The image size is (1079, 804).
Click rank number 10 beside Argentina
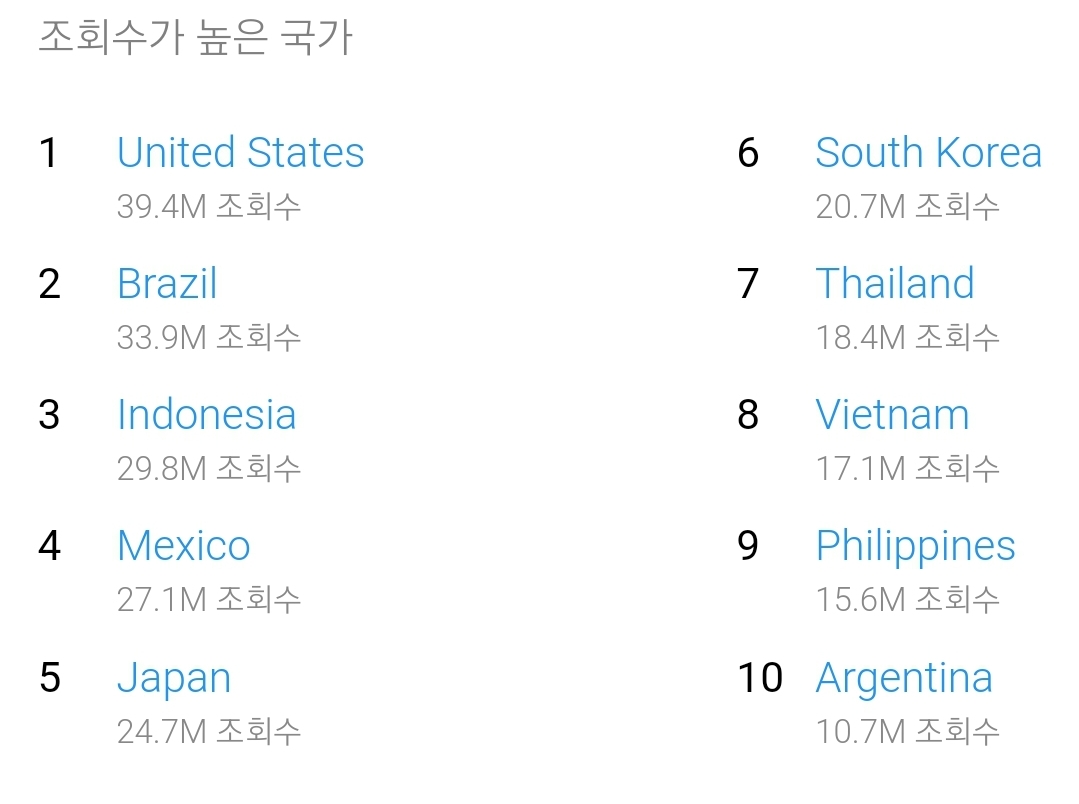click(x=760, y=678)
